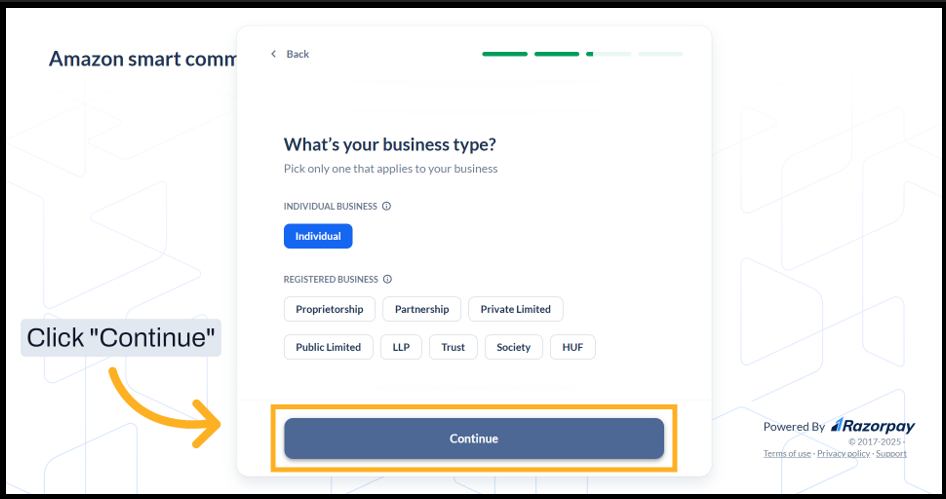The image size is (946, 499).
Task: Click the back chevron arrow icon
Action: tap(273, 54)
